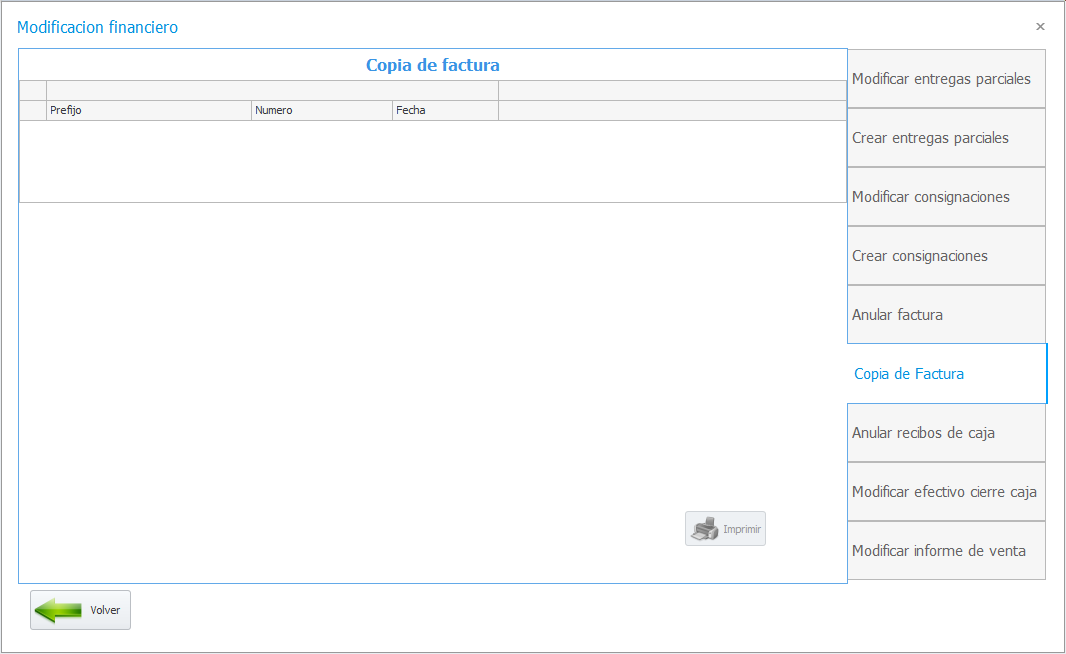Click the Imprimir button label
This screenshot has height=654, width=1066.
[742, 529]
